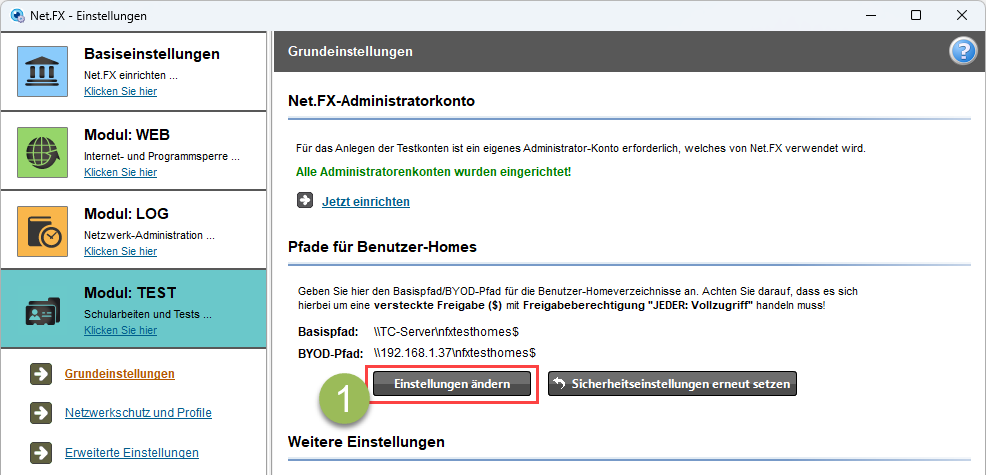Click the Modul: LOG clock icon
This screenshot has height=475, width=986.
(42, 232)
